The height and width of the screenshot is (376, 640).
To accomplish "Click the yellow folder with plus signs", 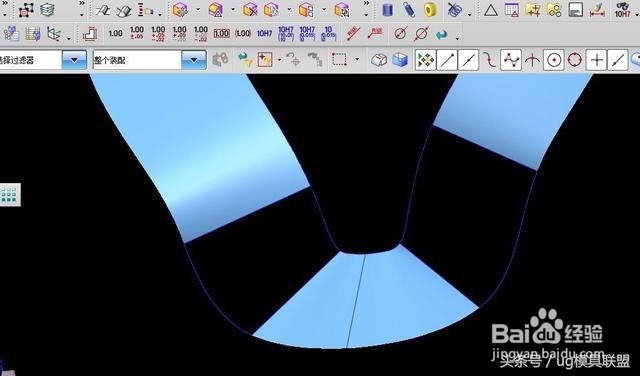I will coord(533,10).
